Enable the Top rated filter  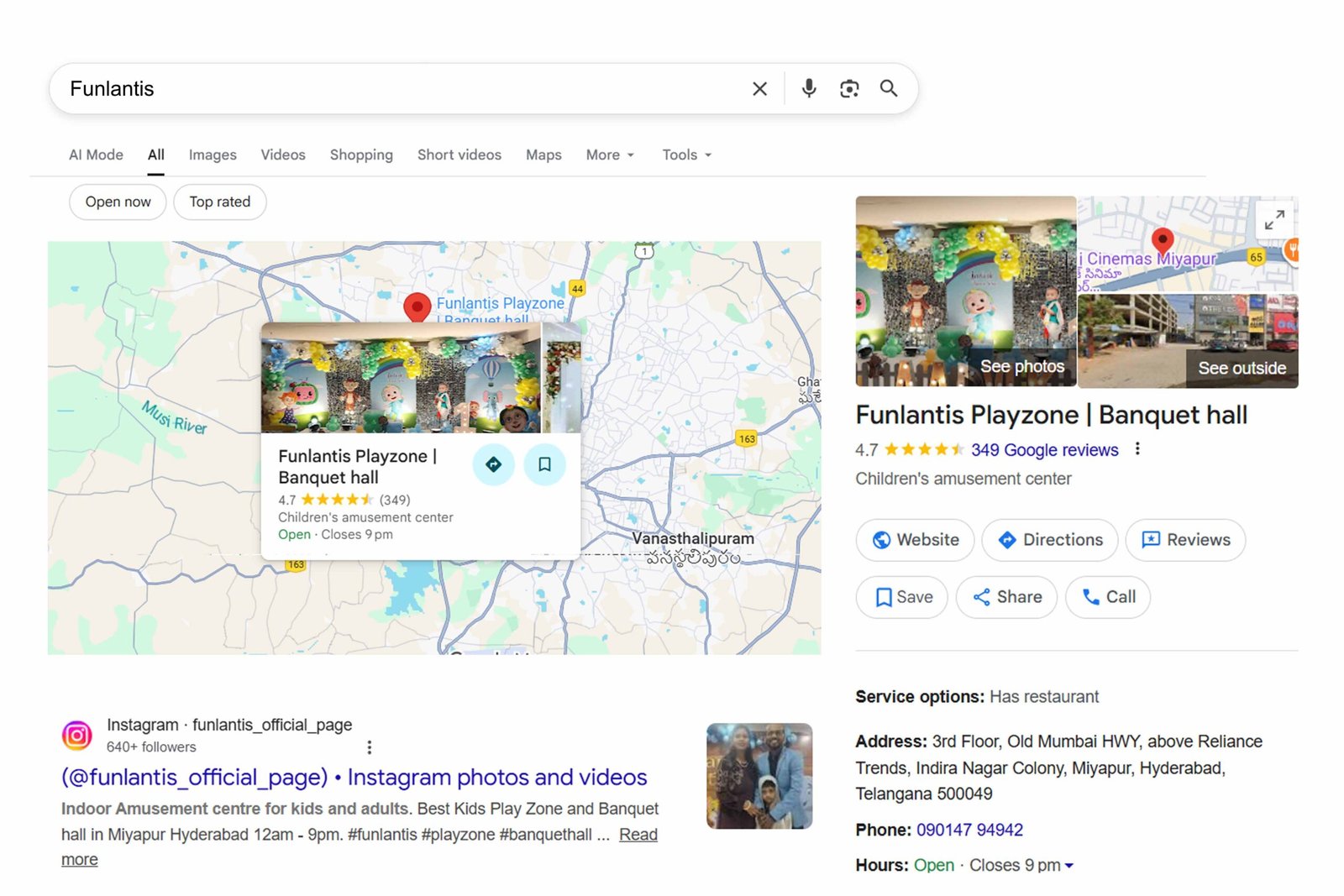(x=219, y=202)
